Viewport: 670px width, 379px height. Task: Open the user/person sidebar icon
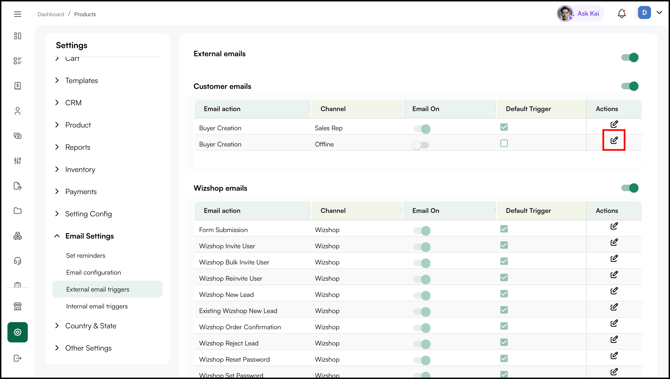(18, 111)
